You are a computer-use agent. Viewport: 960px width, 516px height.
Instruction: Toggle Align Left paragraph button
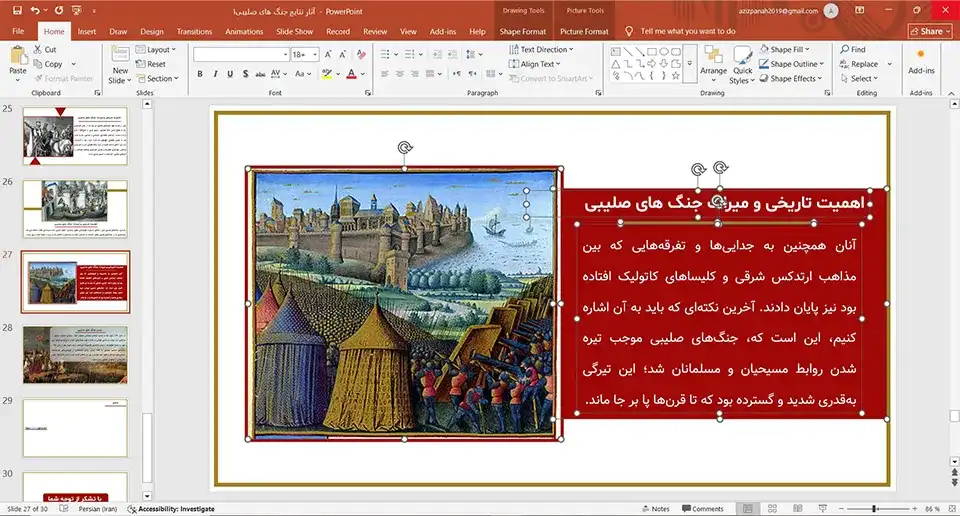click(x=384, y=74)
